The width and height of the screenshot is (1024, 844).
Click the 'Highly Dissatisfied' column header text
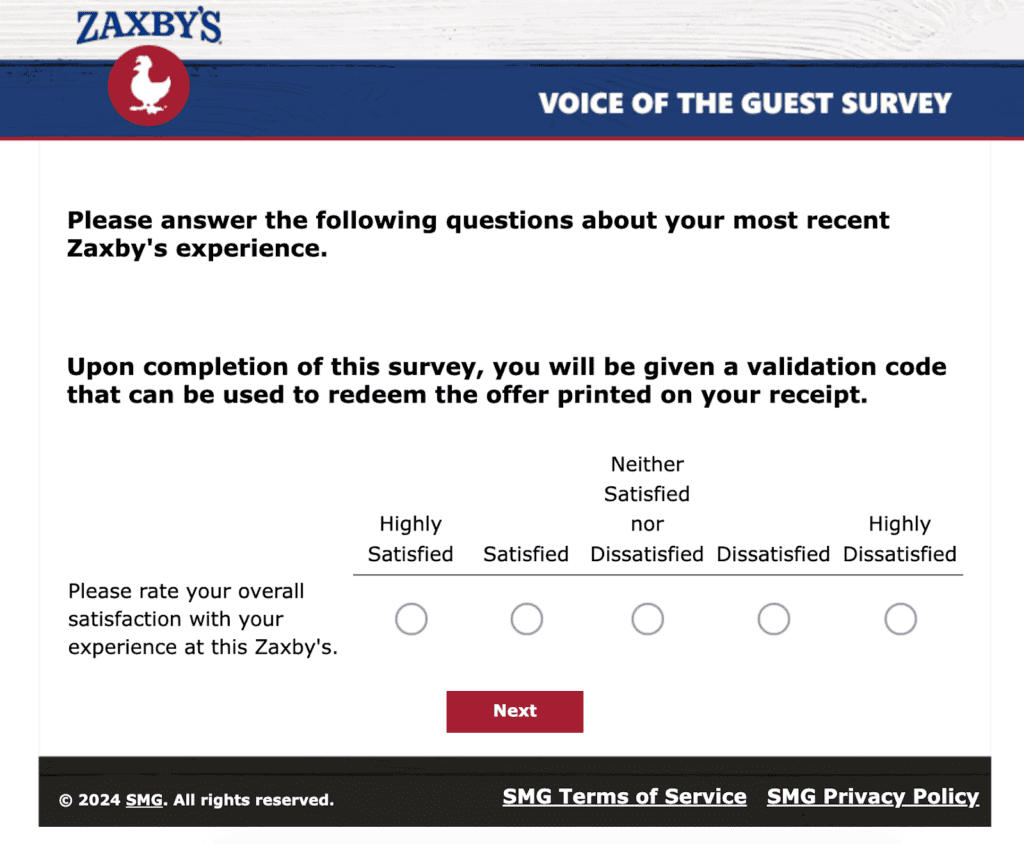[x=900, y=539]
